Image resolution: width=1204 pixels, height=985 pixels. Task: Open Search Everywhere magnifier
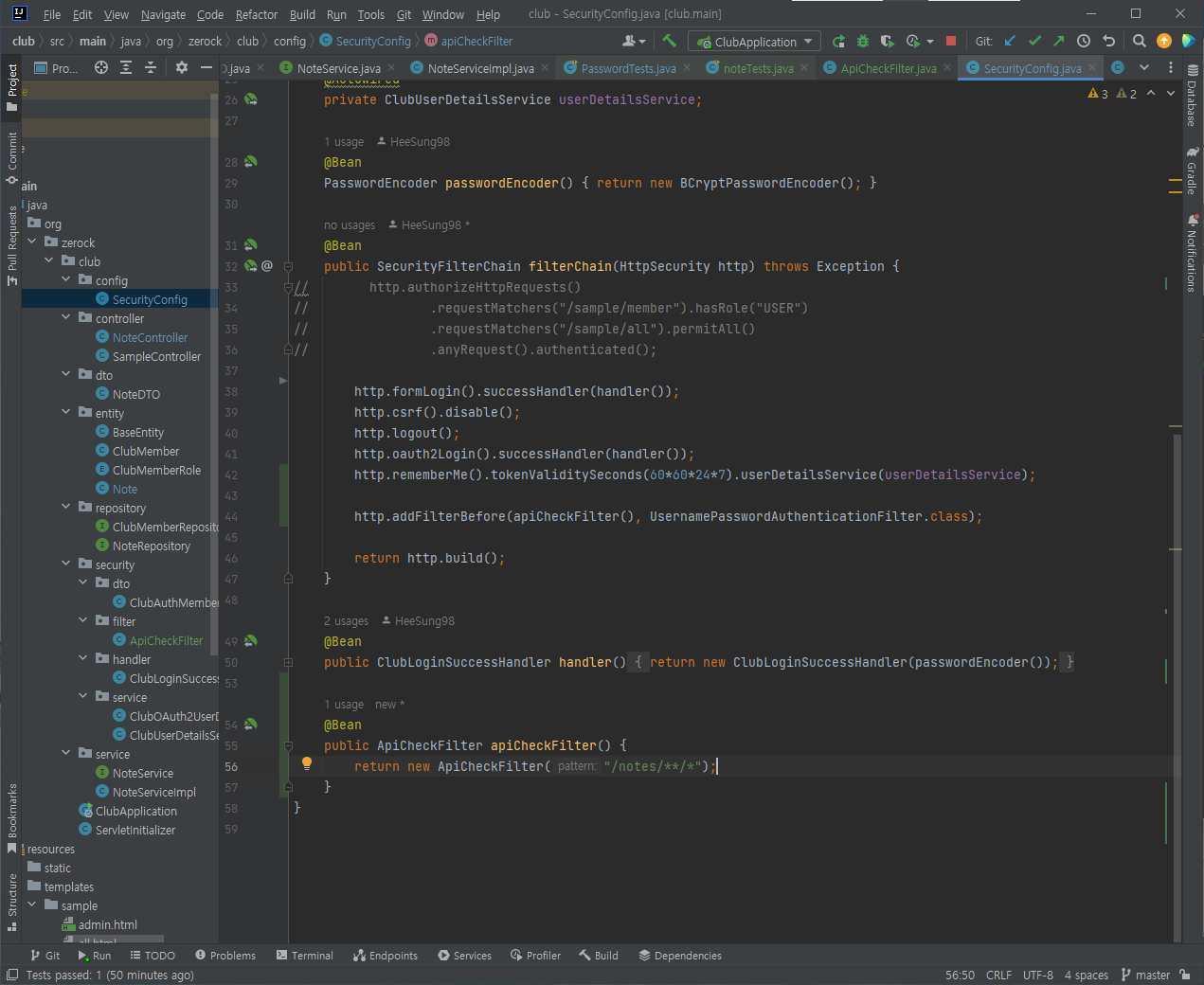point(1140,41)
